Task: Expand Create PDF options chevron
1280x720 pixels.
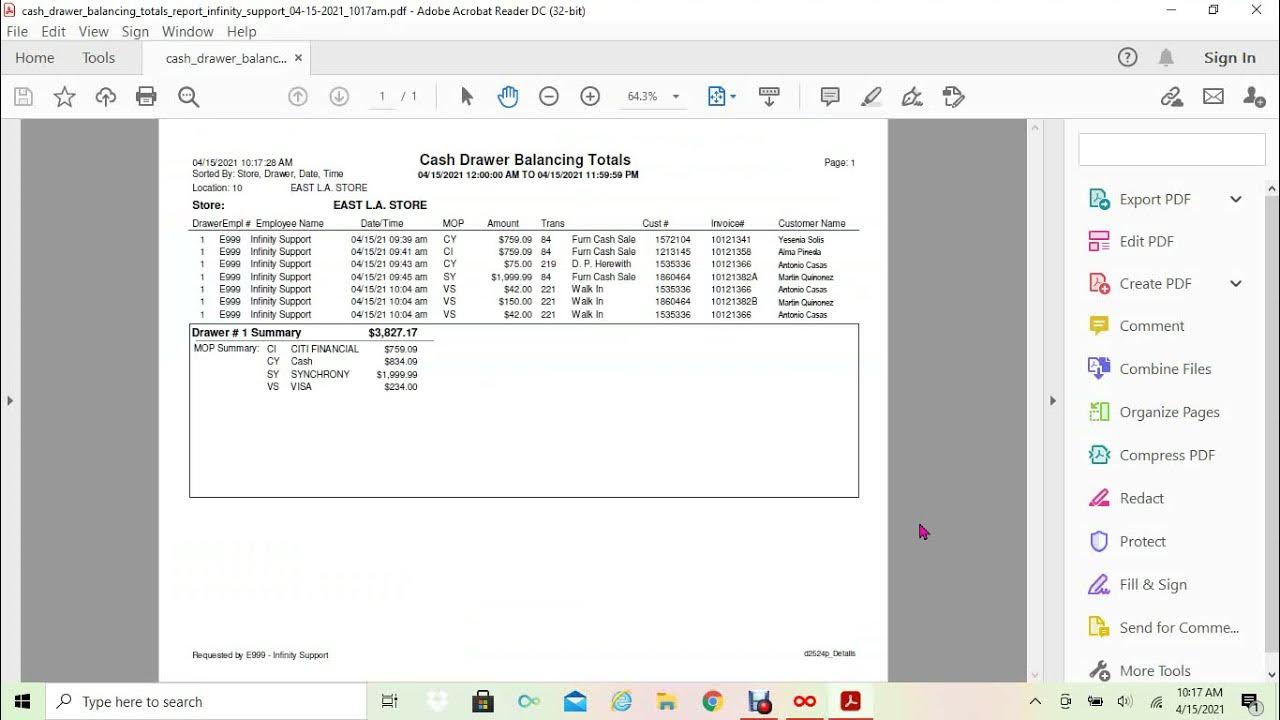Action: (x=1236, y=283)
